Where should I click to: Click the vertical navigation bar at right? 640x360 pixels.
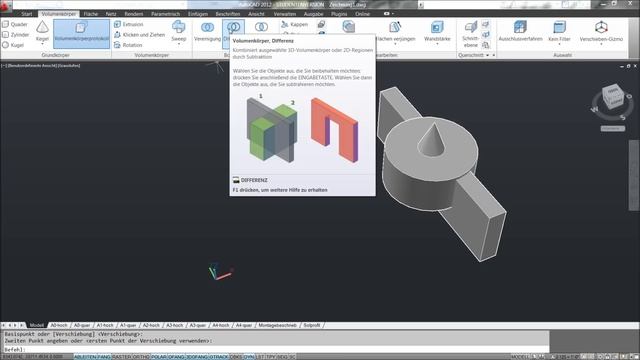click(633, 176)
